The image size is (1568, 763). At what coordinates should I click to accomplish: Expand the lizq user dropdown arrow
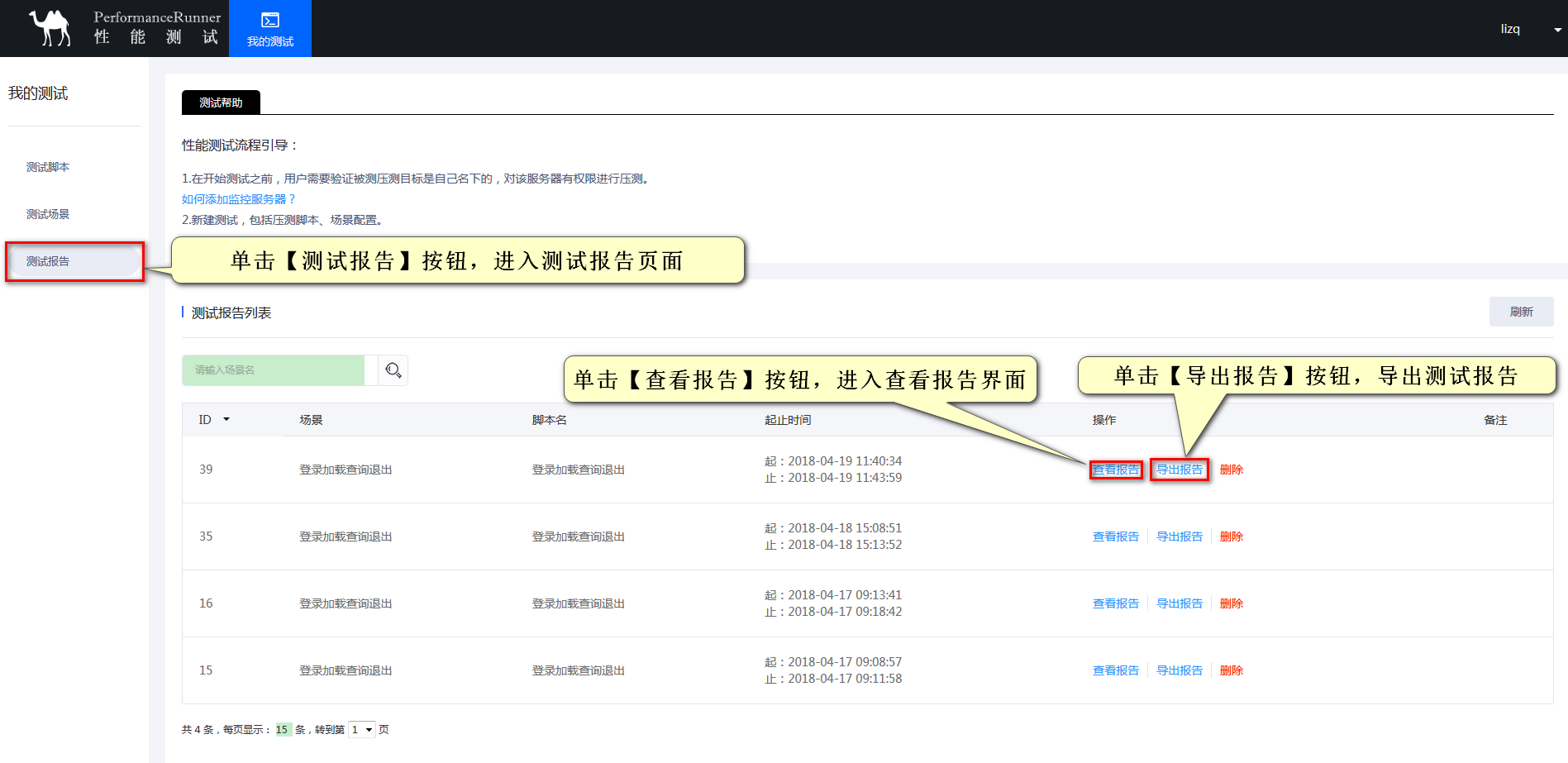1557,30
